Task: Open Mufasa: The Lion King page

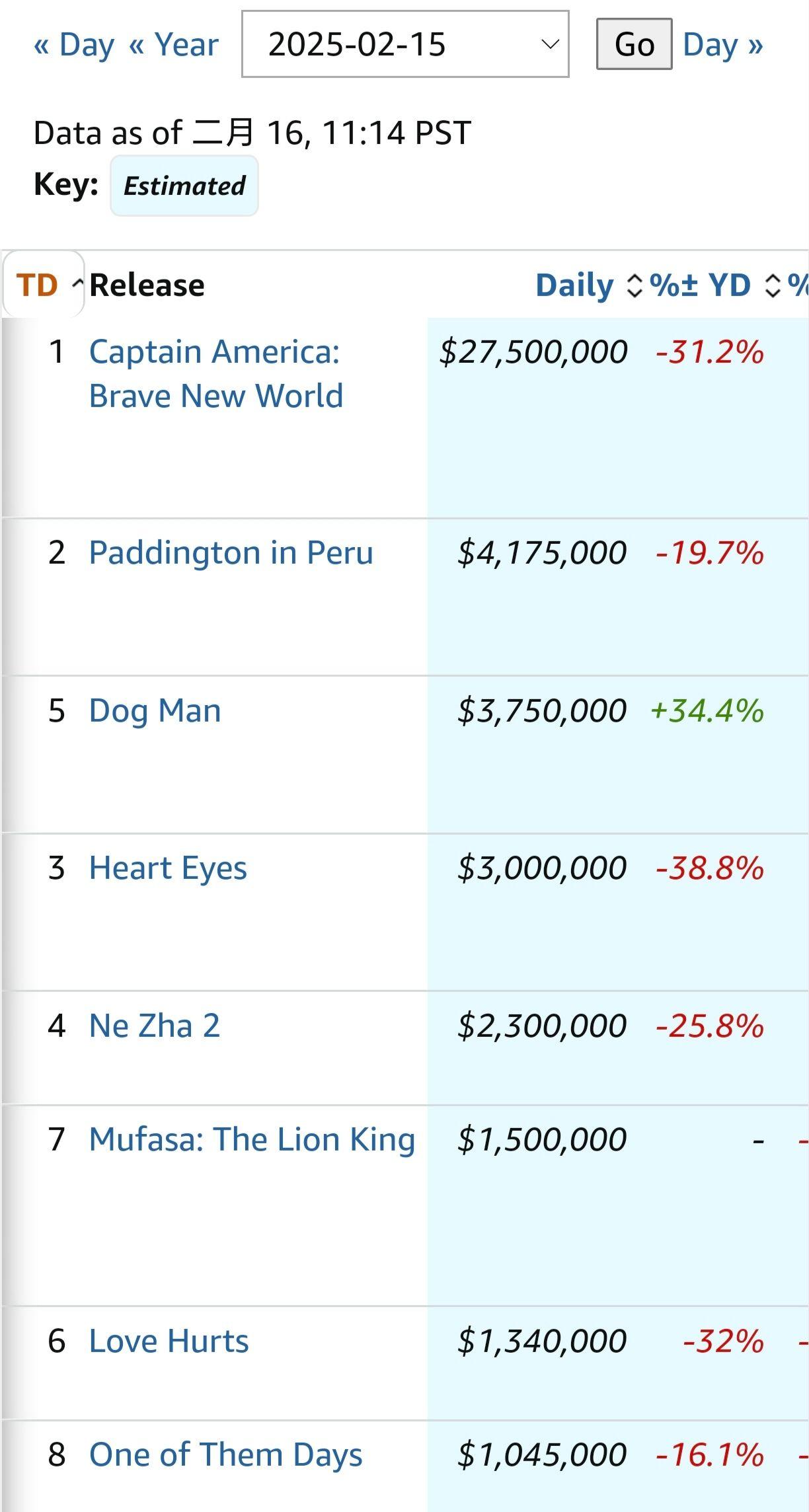Action: (252, 1139)
